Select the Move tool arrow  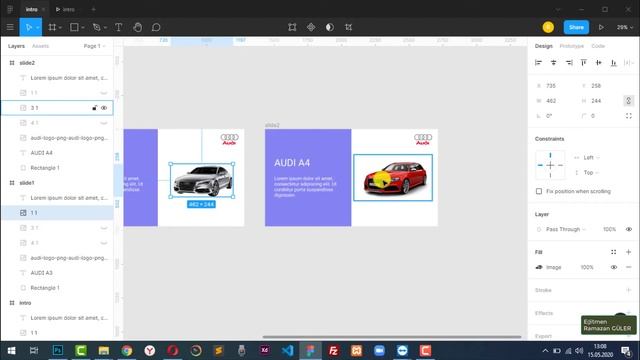point(28,27)
